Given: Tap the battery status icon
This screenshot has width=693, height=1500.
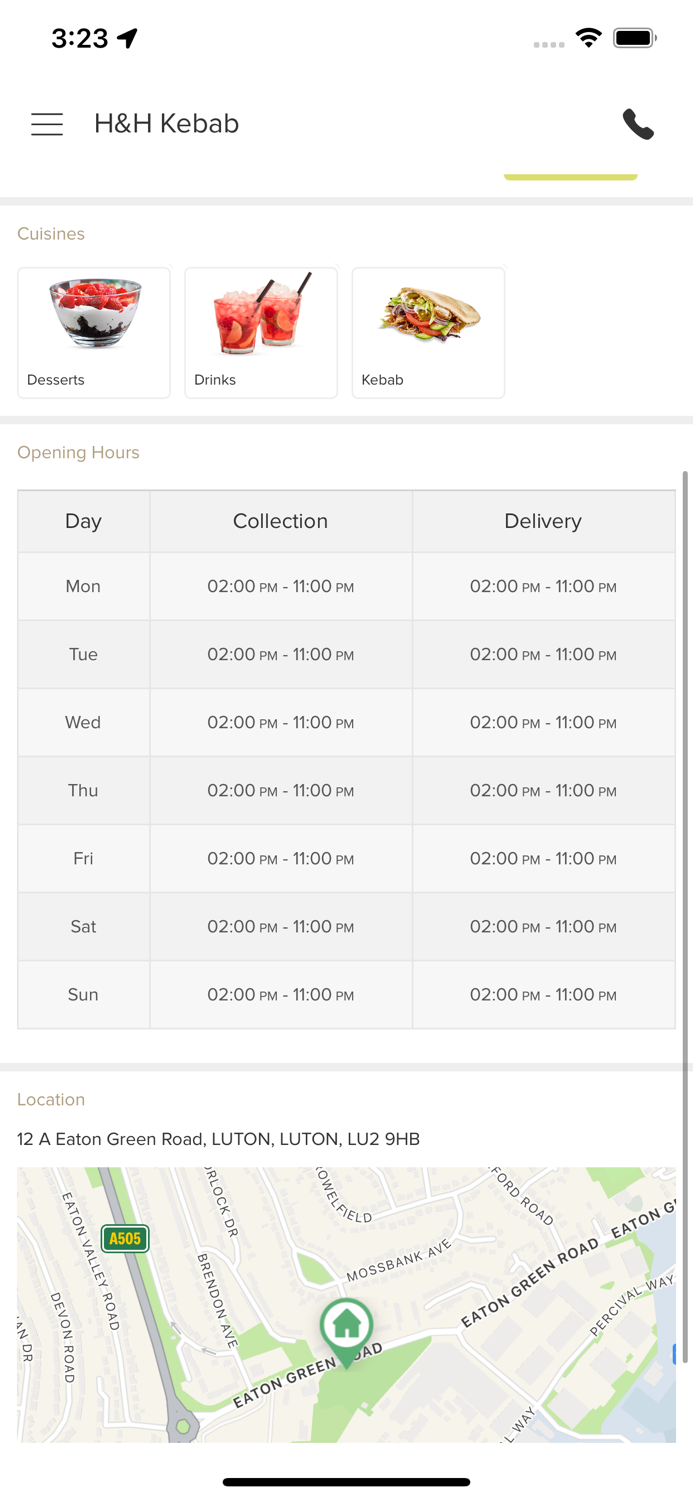Looking at the screenshot, I should [x=635, y=39].
